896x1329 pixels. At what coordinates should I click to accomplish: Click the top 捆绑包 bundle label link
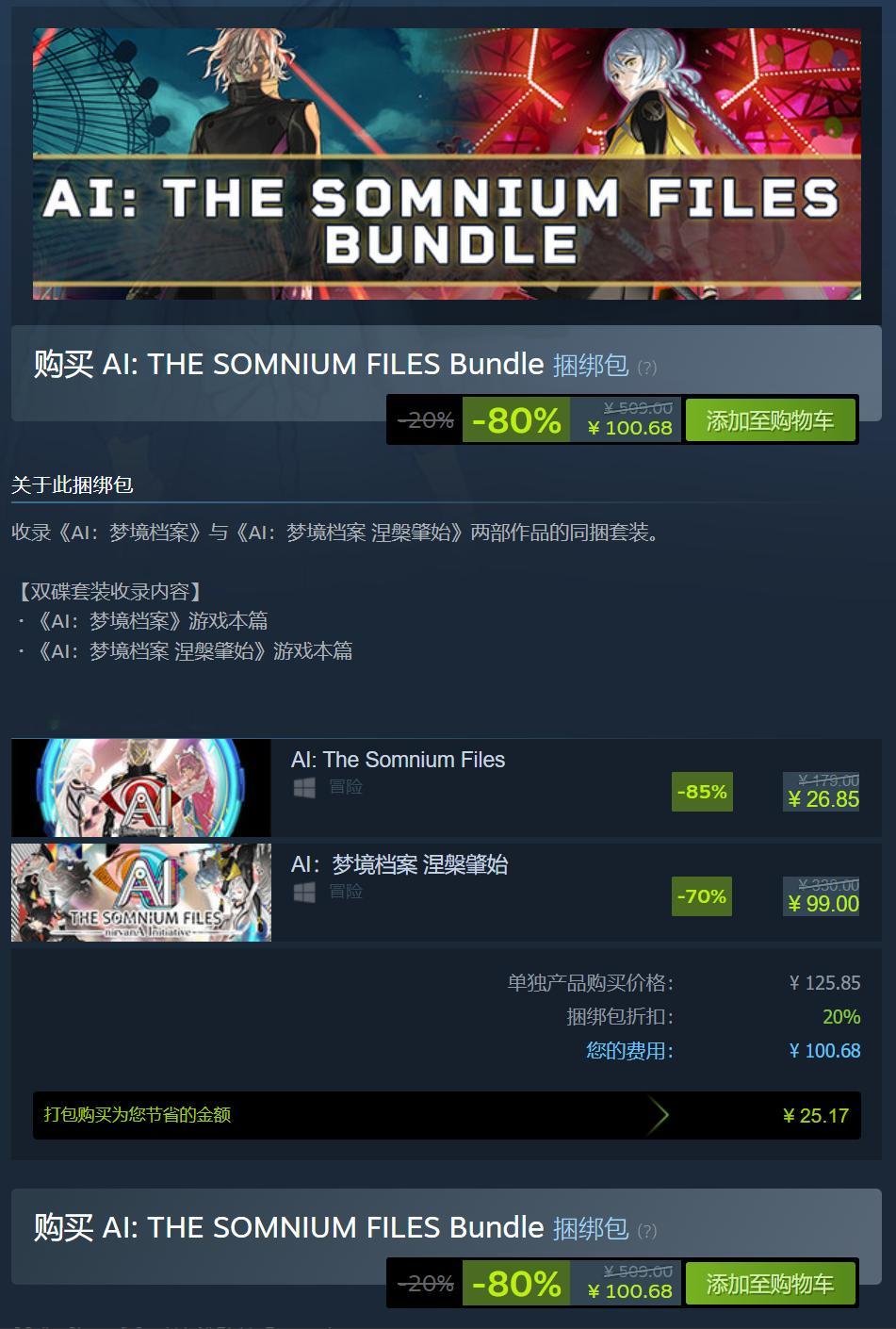pyautogui.click(x=591, y=365)
